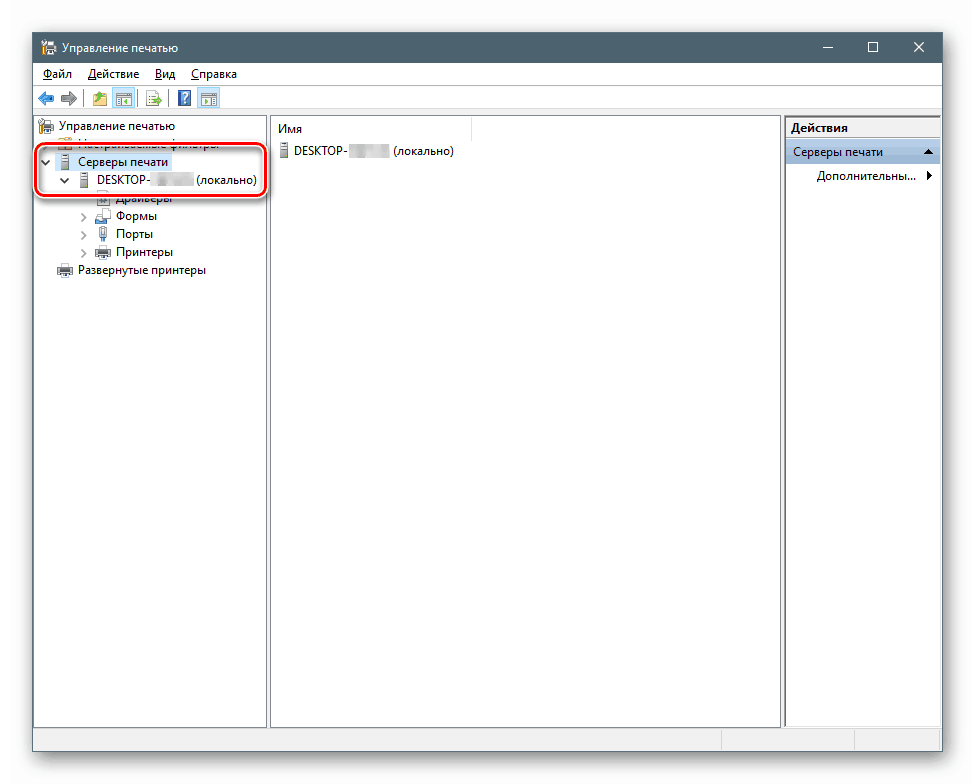
Task: Click the server icon of DESKTOP row in list
Action: 284,150
